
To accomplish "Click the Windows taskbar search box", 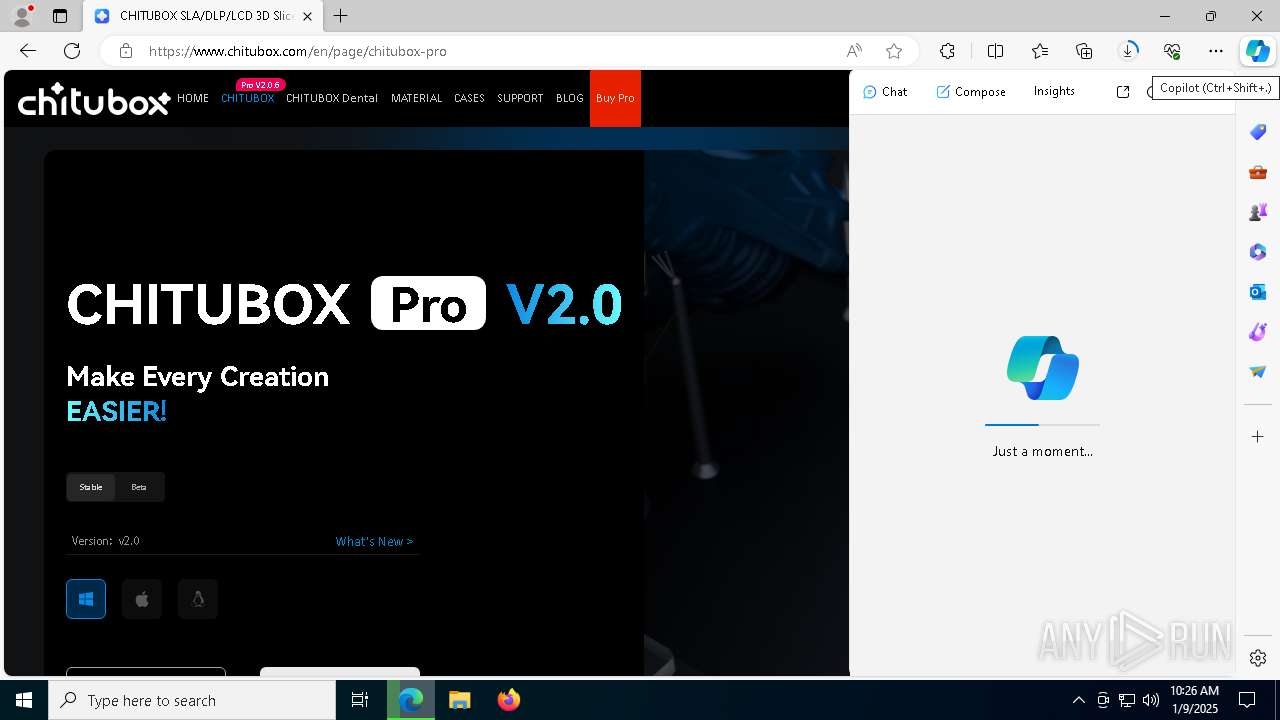I will click(x=192, y=700).
